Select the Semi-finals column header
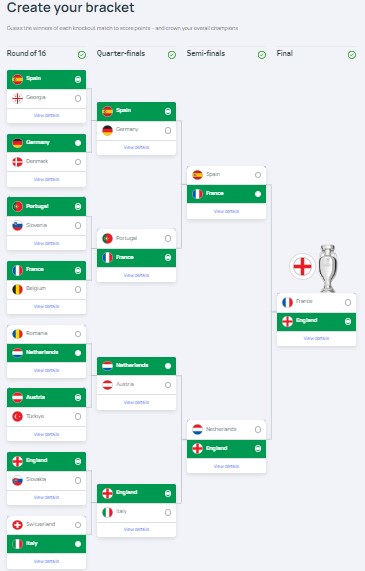The image size is (365, 571). pyautogui.click(x=206, y=54)
